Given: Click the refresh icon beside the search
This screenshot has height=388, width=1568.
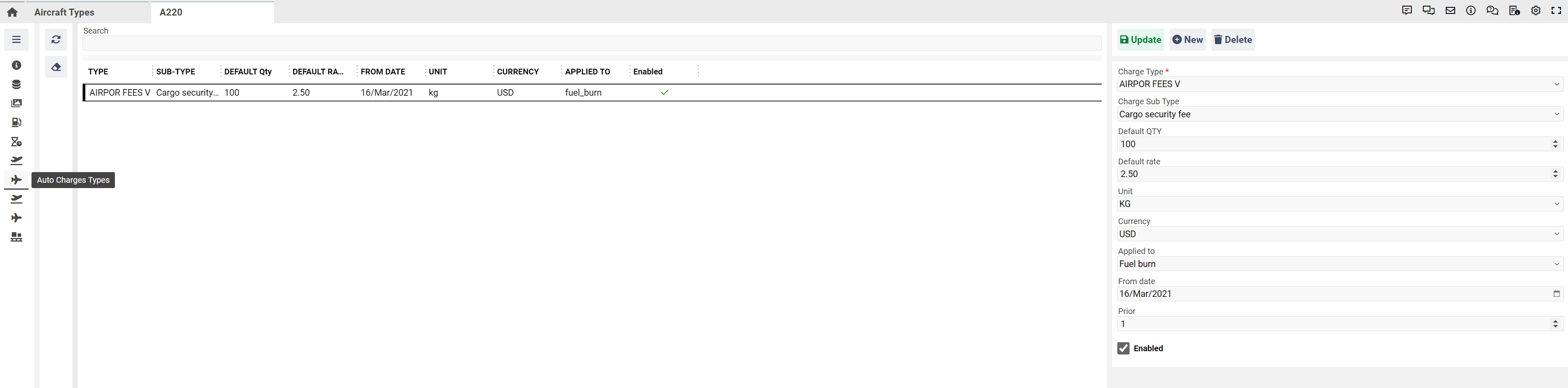Looking at the screenshot, I should 56,40.
